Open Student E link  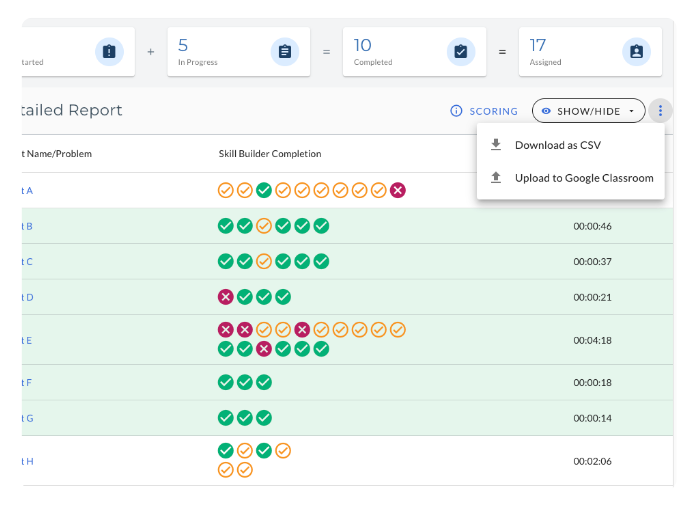pos(27,341)
